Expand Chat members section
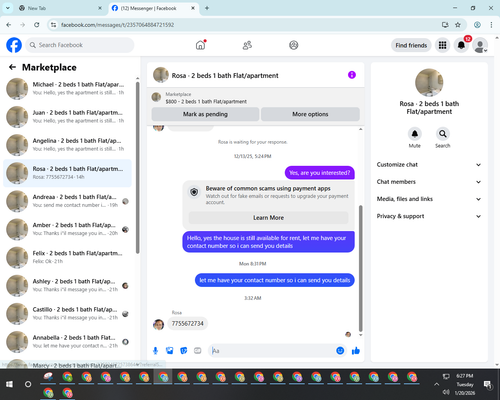The height and width of the screenshot is (400, 500). [x=429, y=182]
